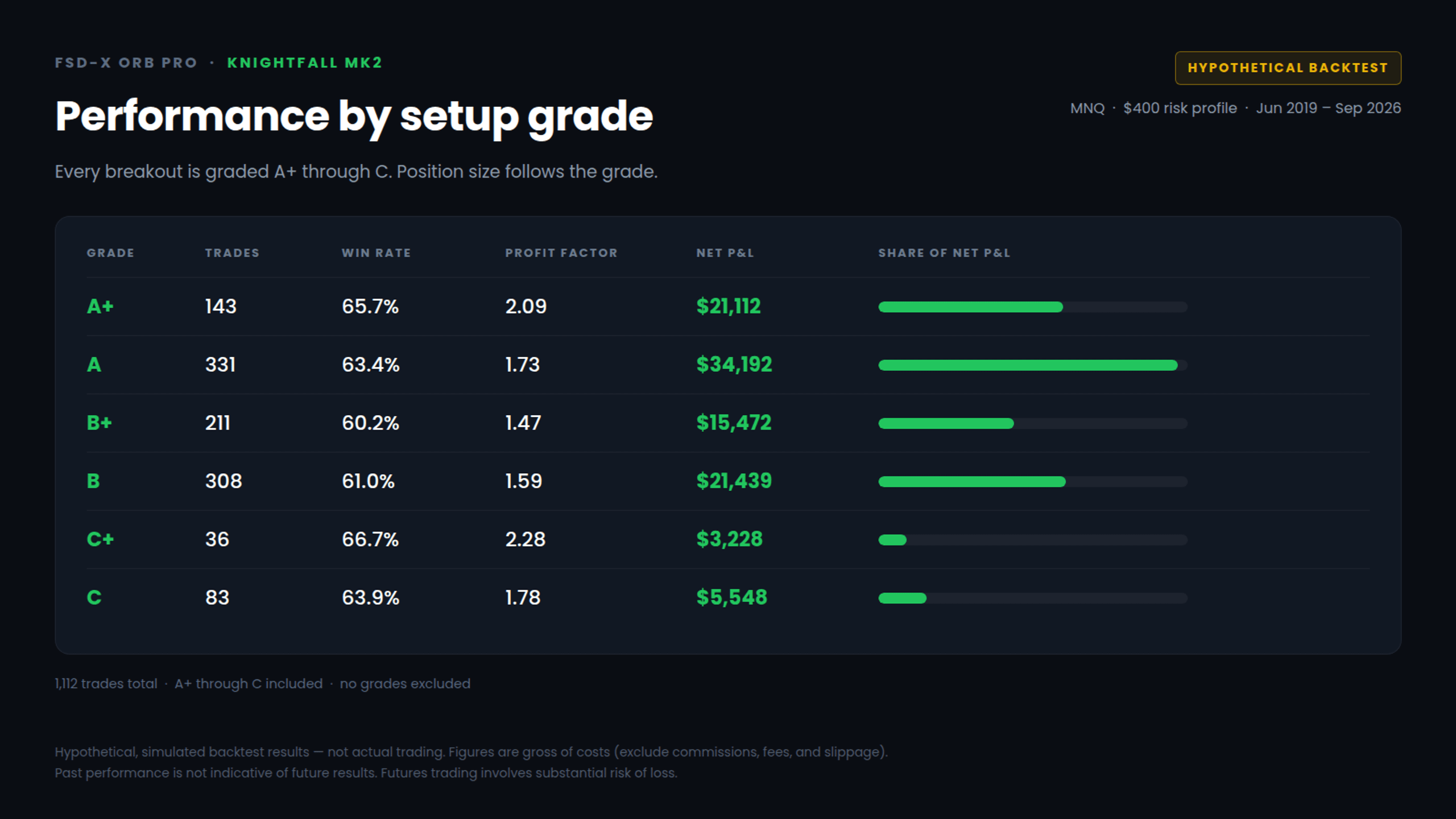1456x819 pixels.
Task: Select the KNIGHTFALL MK2 label
Action: click(x=305, y=63)
